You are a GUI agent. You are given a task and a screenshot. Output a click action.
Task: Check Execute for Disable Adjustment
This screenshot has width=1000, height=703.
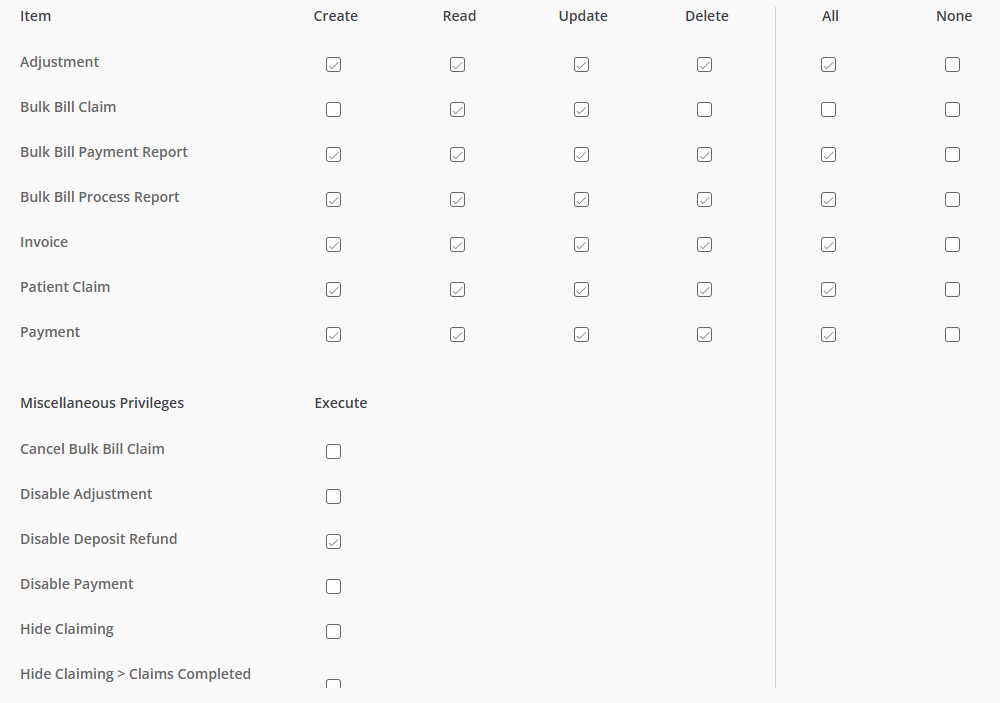[334, 496]
